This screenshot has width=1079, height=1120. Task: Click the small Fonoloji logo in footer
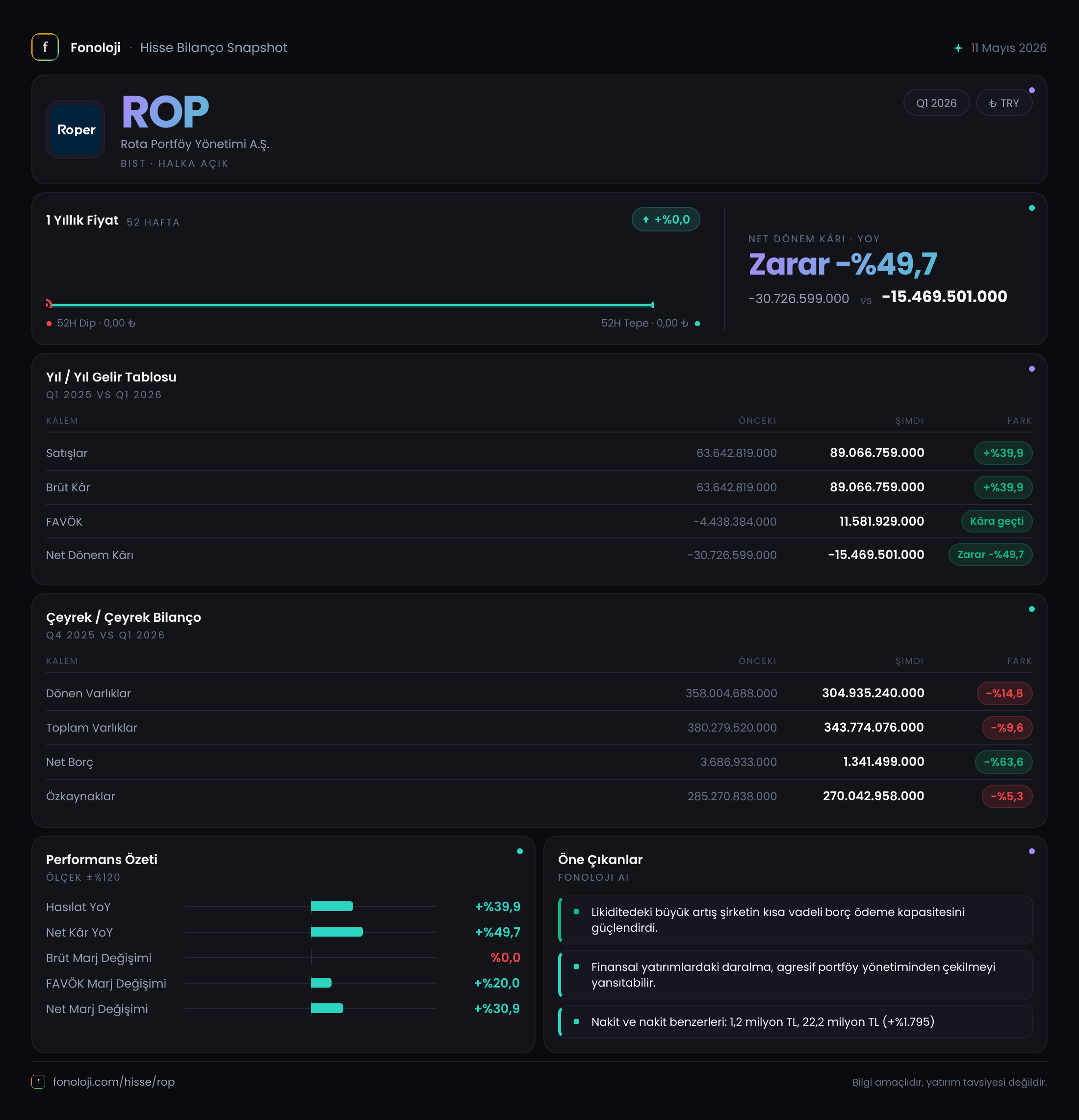tap(38, 1082)
